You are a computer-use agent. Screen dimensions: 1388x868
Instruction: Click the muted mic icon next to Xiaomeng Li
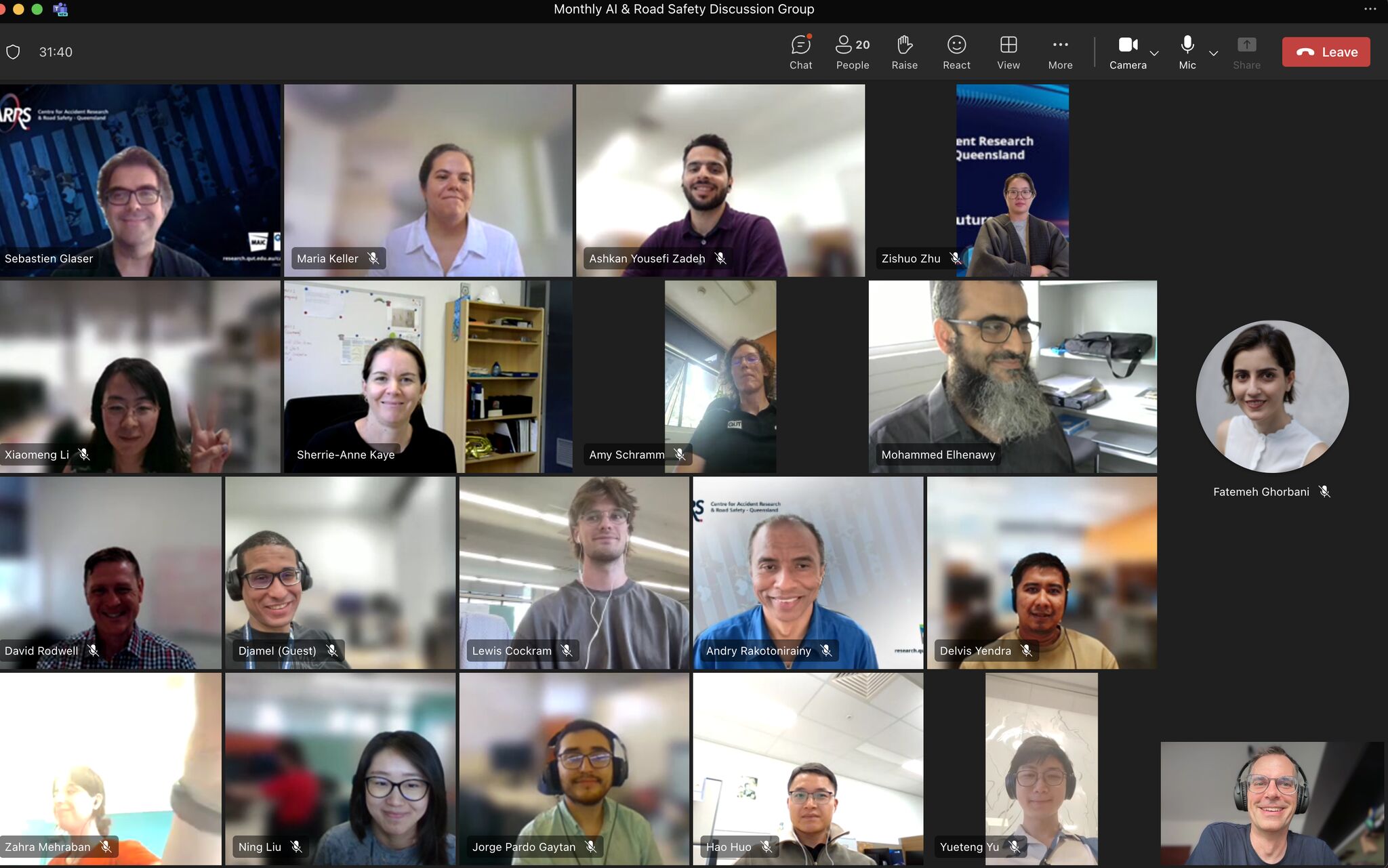pos(83,454)
